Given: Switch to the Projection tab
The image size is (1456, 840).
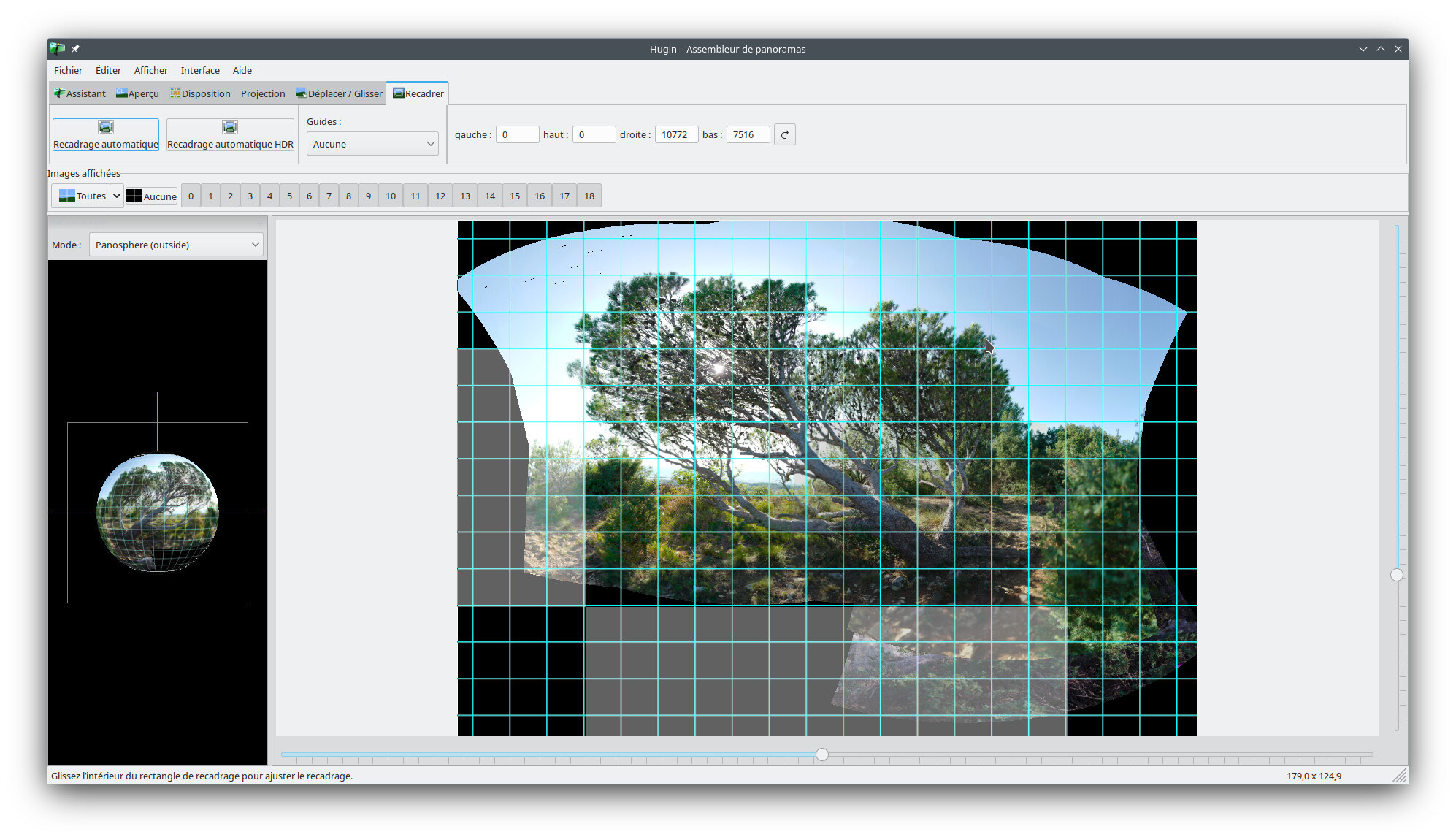Looking at the screenshot, I should pyautogui.click(x=263, y=93).
